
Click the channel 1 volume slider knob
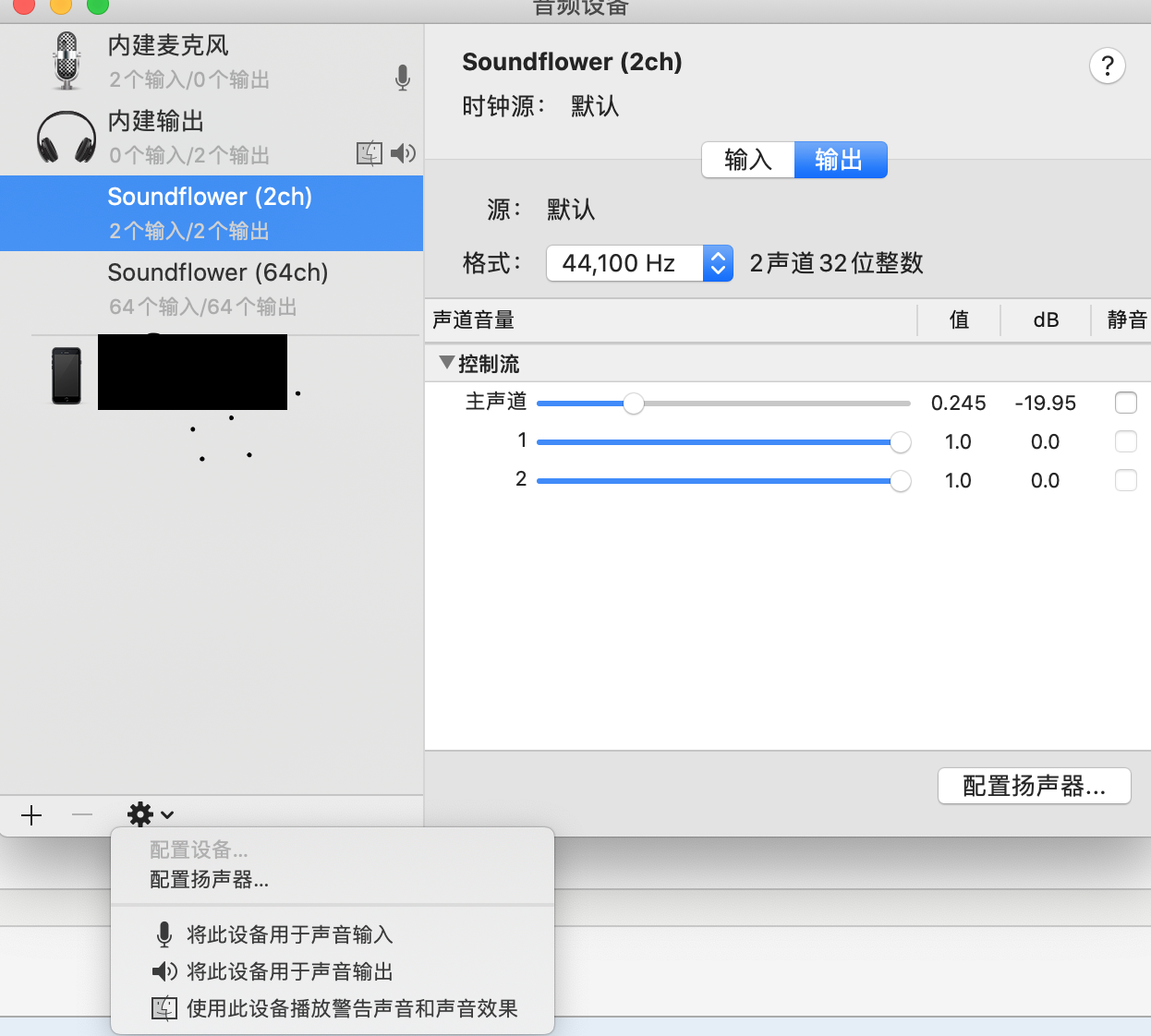click(x=901, y=442)
